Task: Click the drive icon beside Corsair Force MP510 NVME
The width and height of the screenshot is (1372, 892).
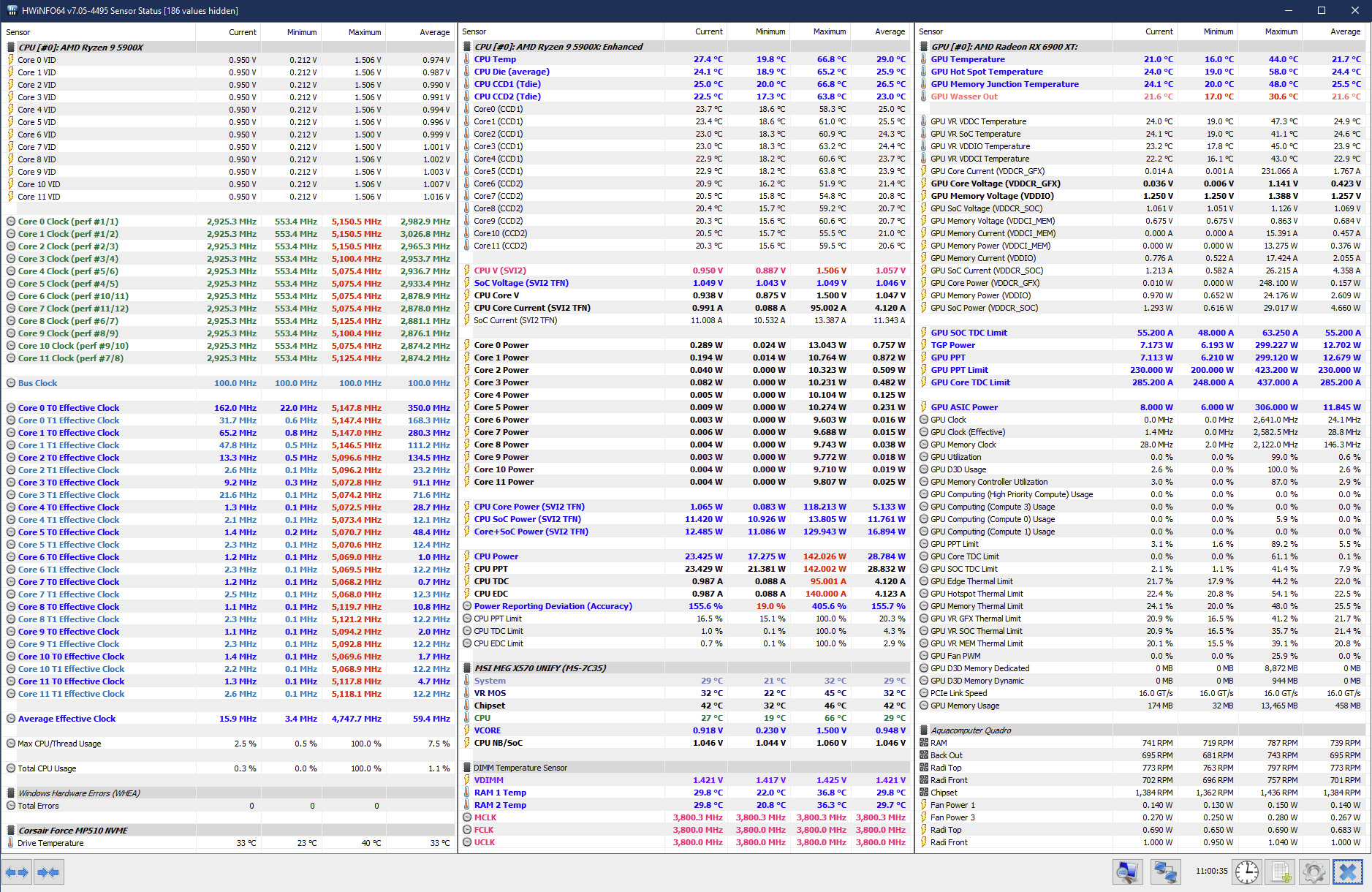Action: click(x=11, y=831)
